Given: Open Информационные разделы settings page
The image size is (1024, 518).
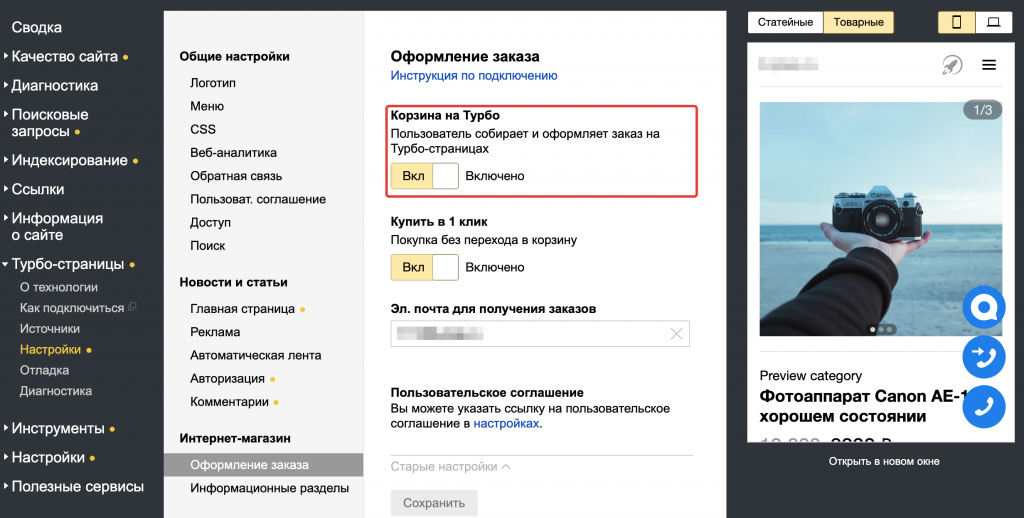Looking at the screenshot, I should point(269,488).
